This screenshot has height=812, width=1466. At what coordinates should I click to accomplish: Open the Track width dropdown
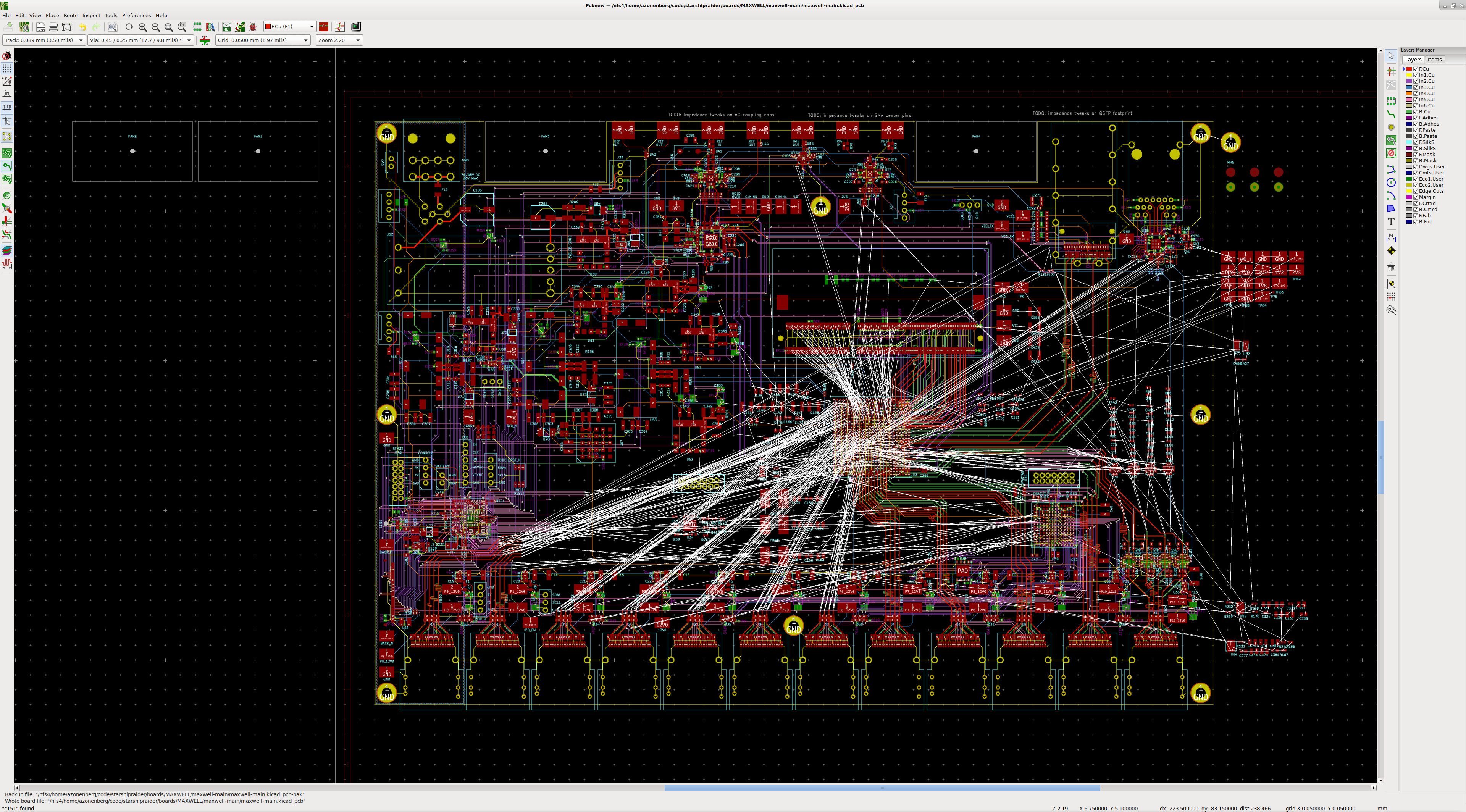click(80, 40)
